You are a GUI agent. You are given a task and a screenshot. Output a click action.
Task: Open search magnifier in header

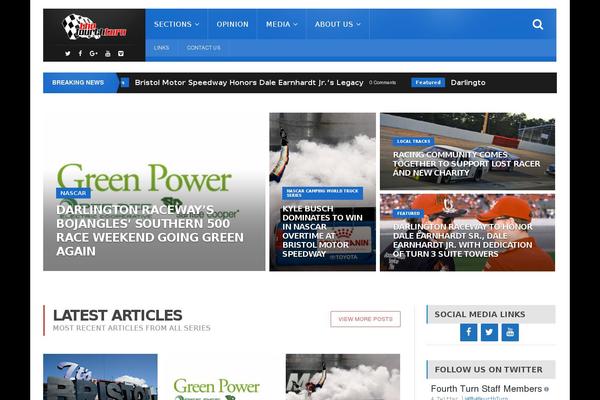coord(538,24)
